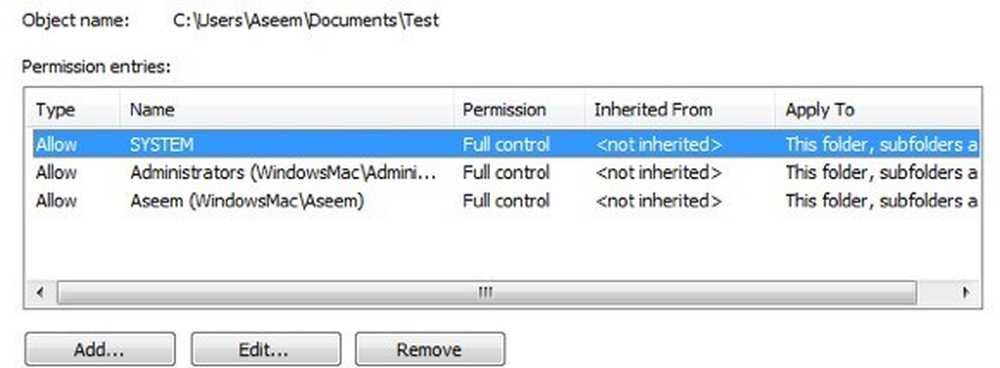The width and height of the screenshot is (1000, 368).
Task: Click the Add... button
Action: click(x=99, y=349)
